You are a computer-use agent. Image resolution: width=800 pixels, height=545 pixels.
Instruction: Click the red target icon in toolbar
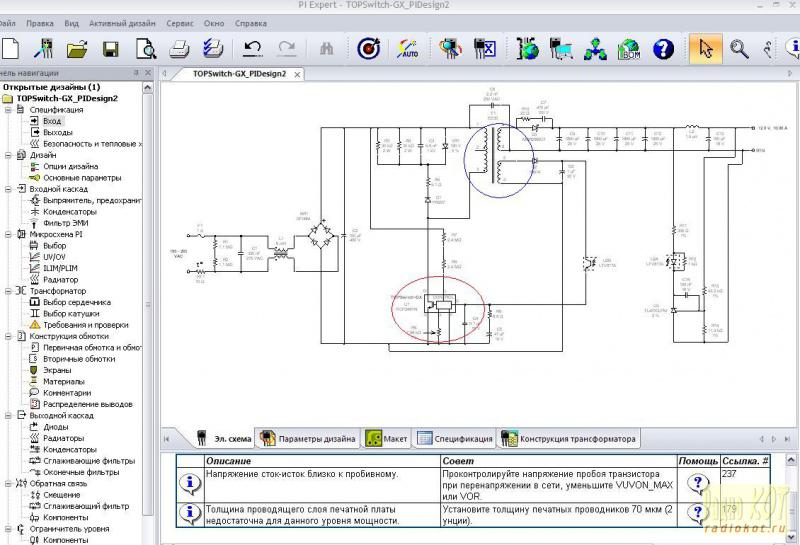[x=368, y=48]
